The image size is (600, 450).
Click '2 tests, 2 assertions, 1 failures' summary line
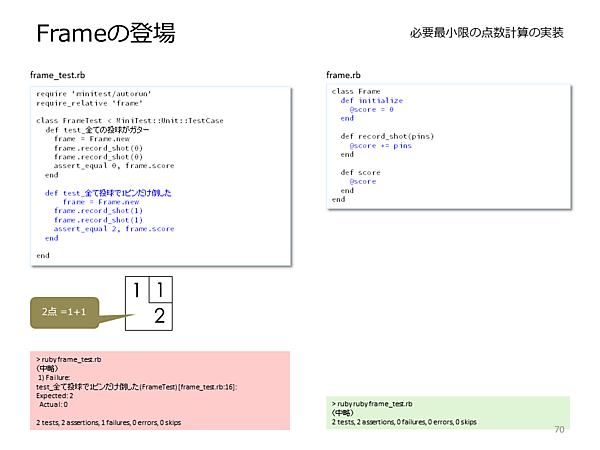(x=109, y=422)
